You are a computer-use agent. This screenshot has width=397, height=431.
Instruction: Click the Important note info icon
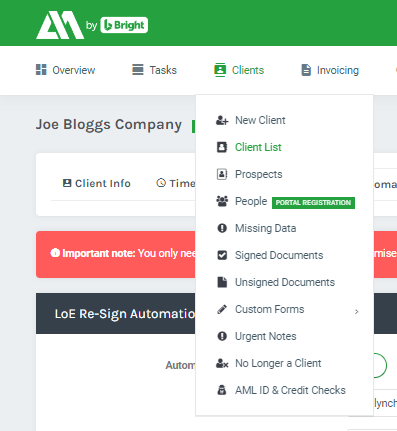[x=55, y=253]
